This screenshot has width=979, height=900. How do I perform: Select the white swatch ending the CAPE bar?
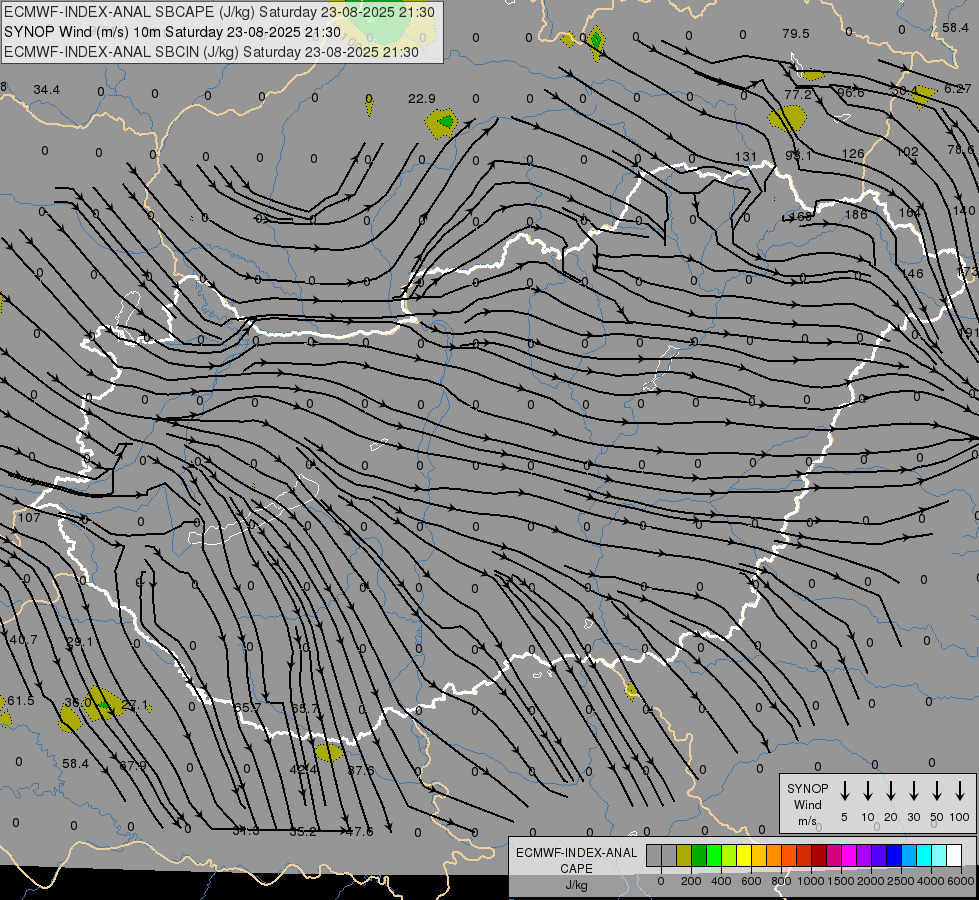(954, 855)
